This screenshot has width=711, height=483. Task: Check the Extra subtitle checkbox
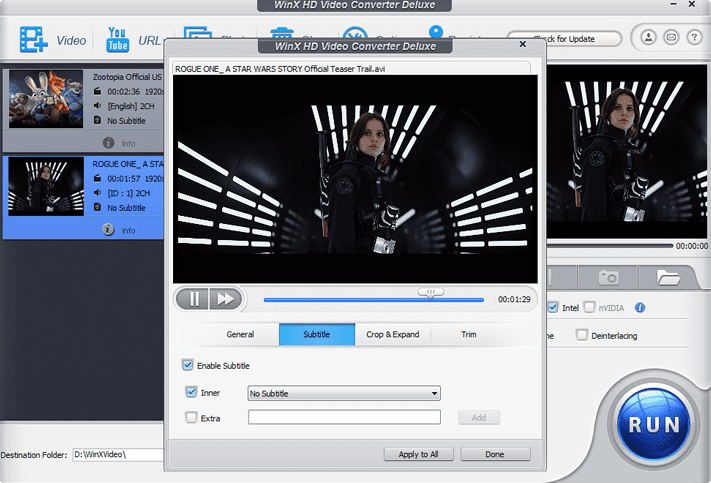[x=191, y=417]
